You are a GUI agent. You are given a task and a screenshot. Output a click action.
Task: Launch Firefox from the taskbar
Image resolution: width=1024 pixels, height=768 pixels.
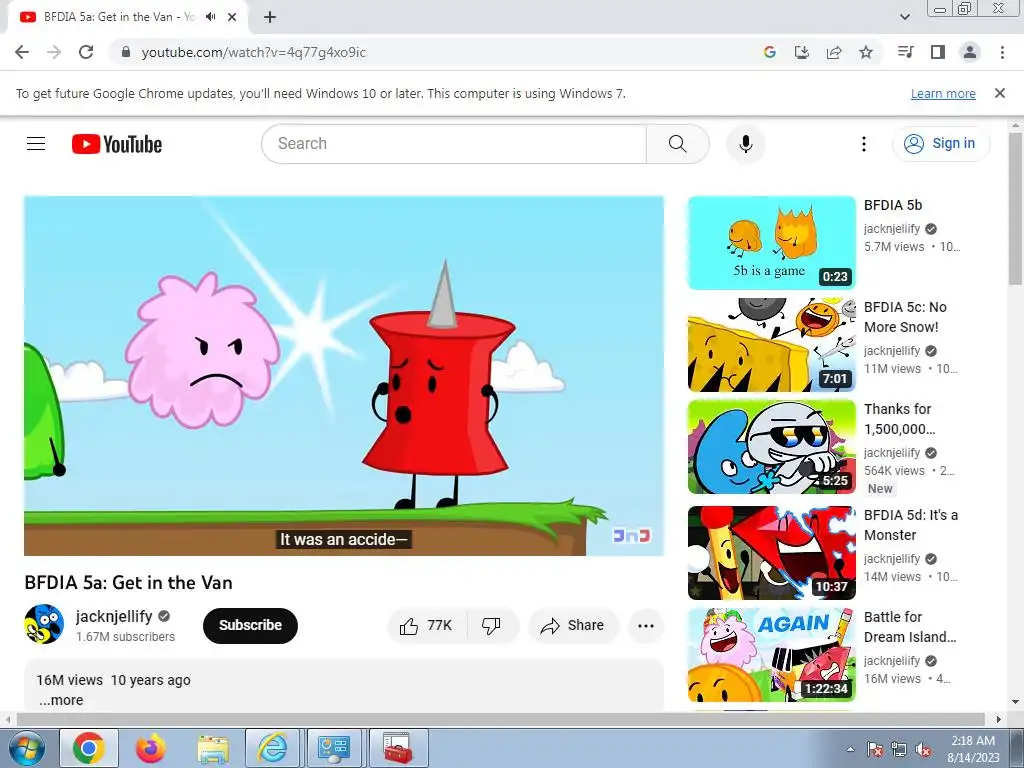151,748
